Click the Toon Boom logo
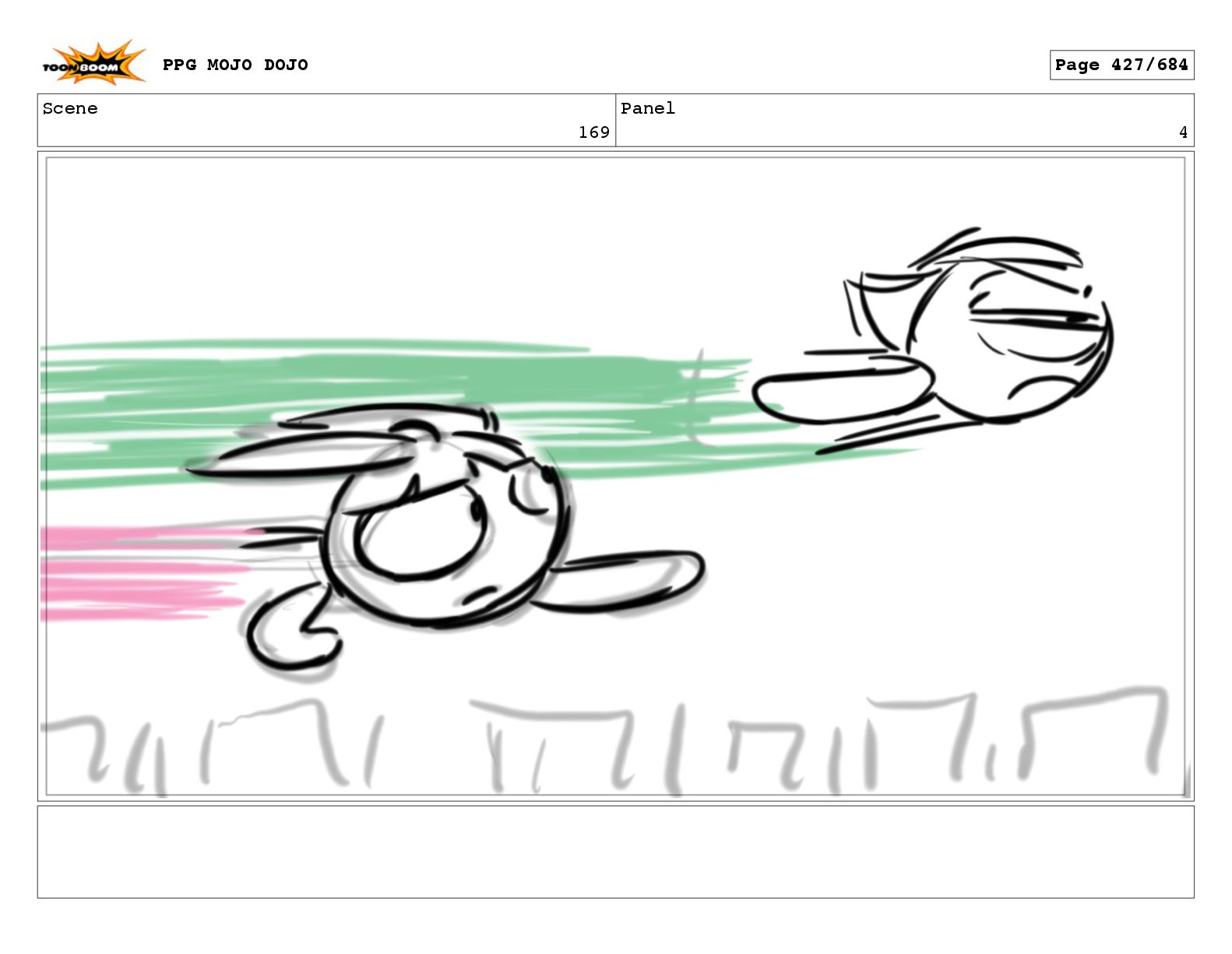 click(93, 64)
